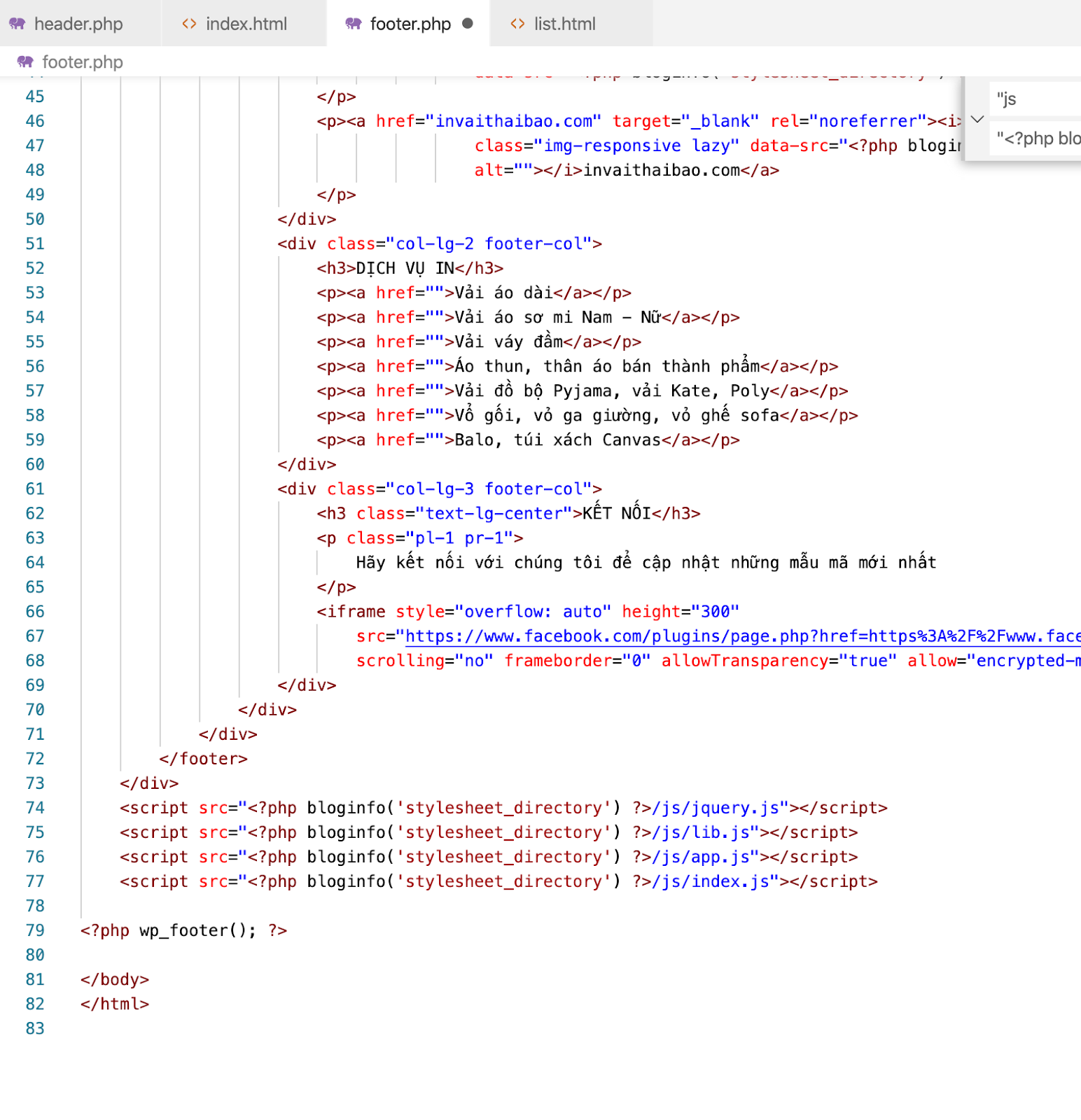This screenshot has height=1120, width=1081.
Task: Click the alt="" attribute on line 48
Action: [x=503, y=170]
